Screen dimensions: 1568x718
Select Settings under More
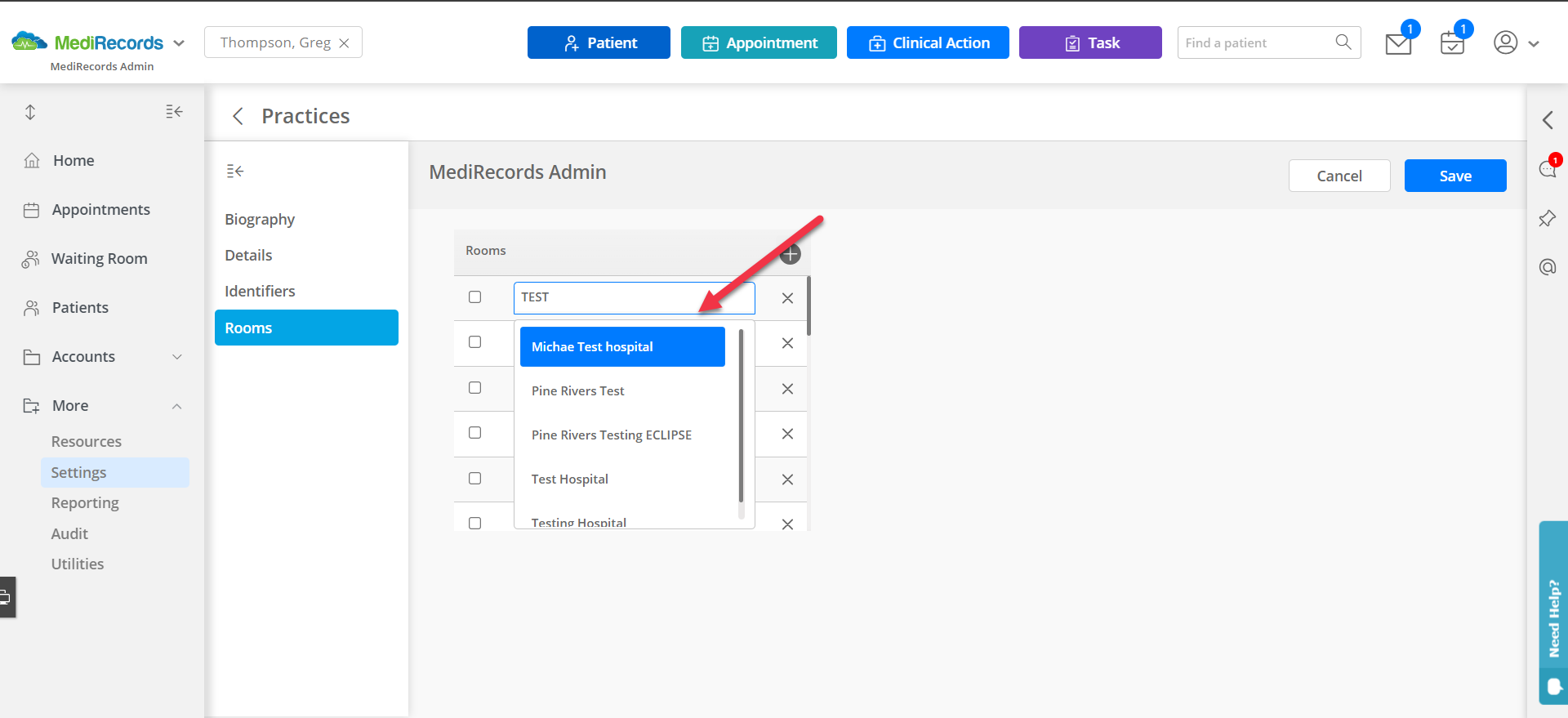point(114,472)
